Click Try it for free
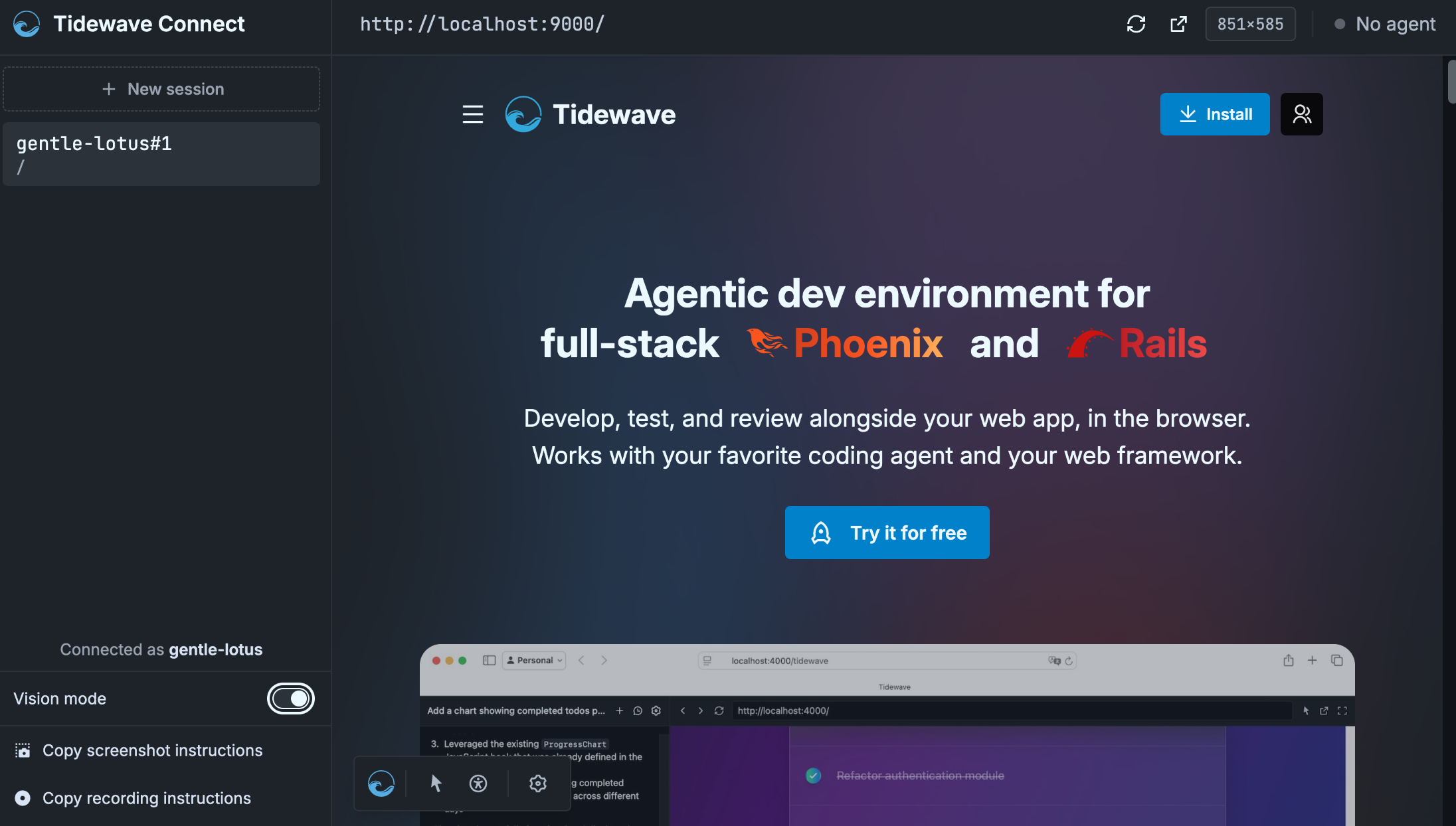 [x=887, y=533]
